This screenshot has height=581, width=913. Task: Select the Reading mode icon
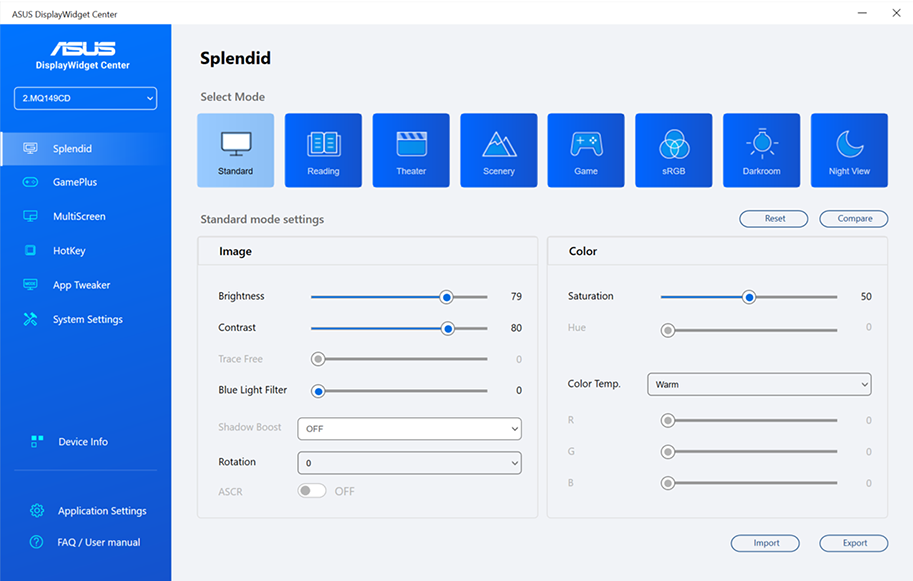[x=323, y=145]
